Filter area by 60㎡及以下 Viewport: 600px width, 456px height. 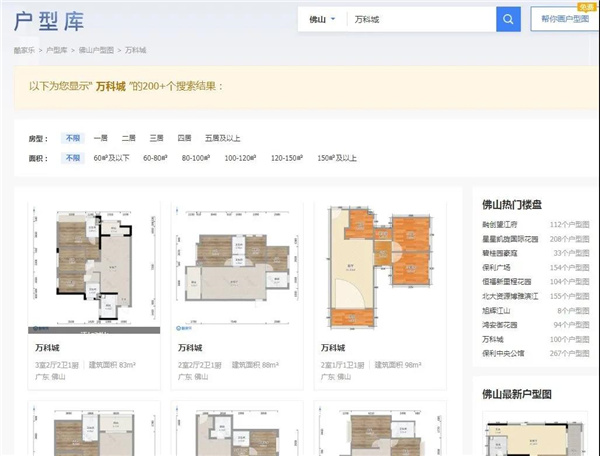pyautogui.click(x=111, y=158)
